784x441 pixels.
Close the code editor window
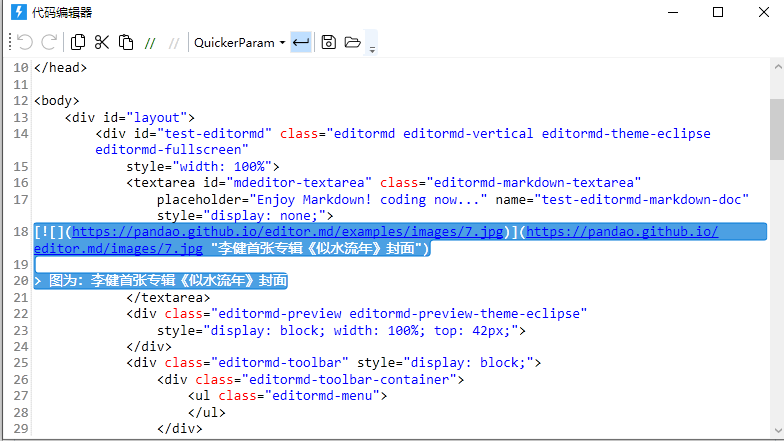click(764, 12)
